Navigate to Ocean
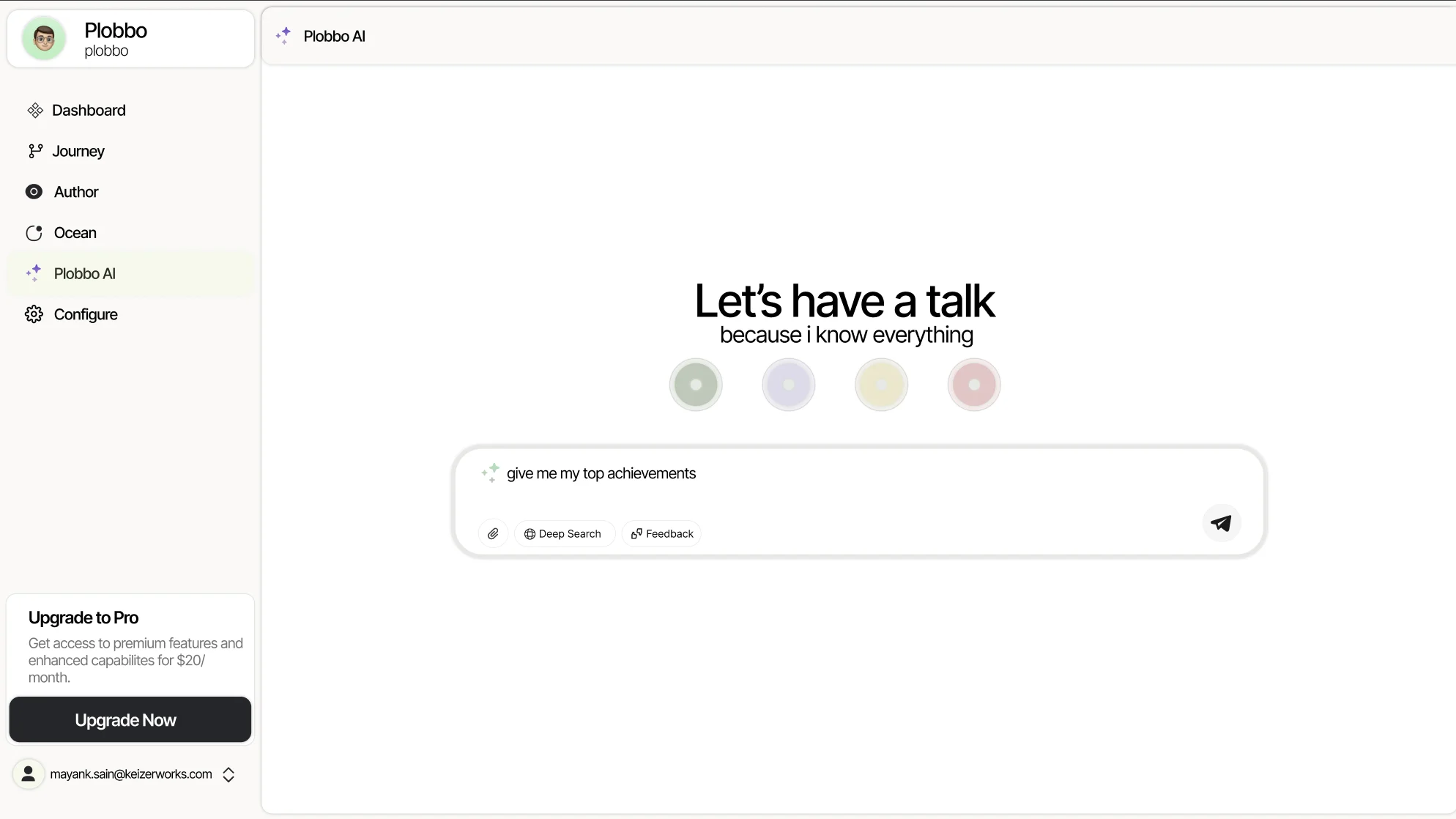 (130, 233)
